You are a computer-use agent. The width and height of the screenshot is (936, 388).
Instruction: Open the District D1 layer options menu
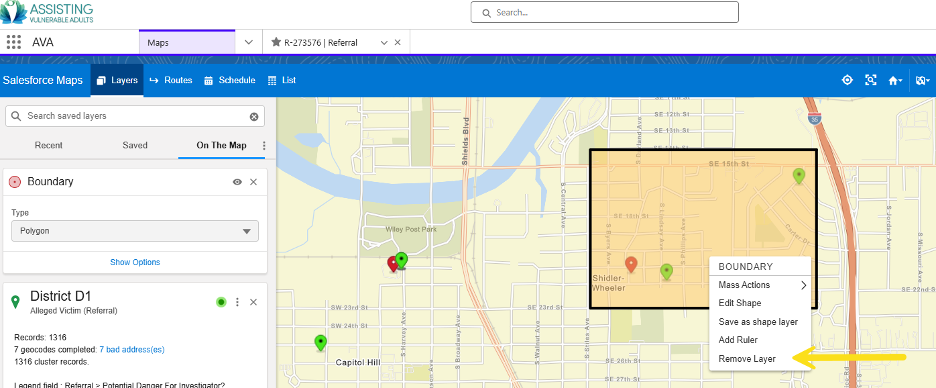[237, 302]
